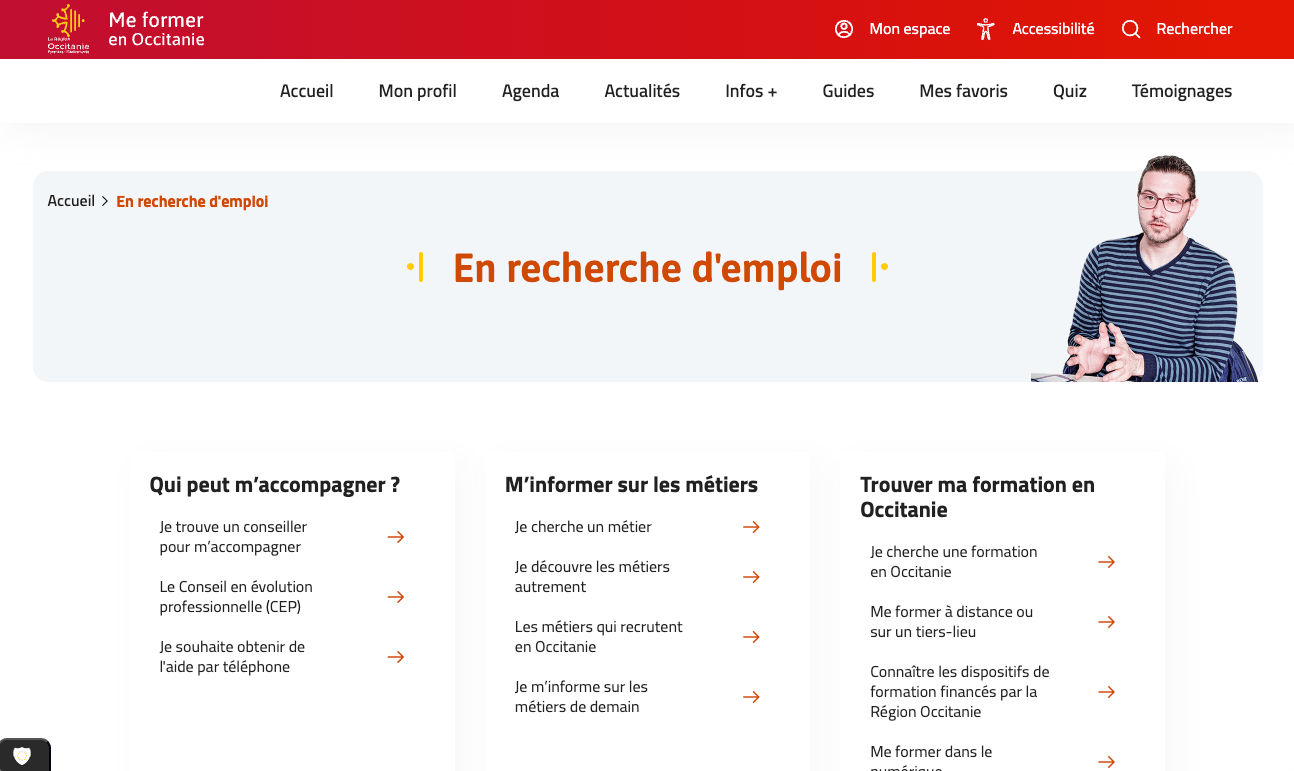
Task: Click arrow for métiers qui recrutent
Action: click(x=751, y=637)
